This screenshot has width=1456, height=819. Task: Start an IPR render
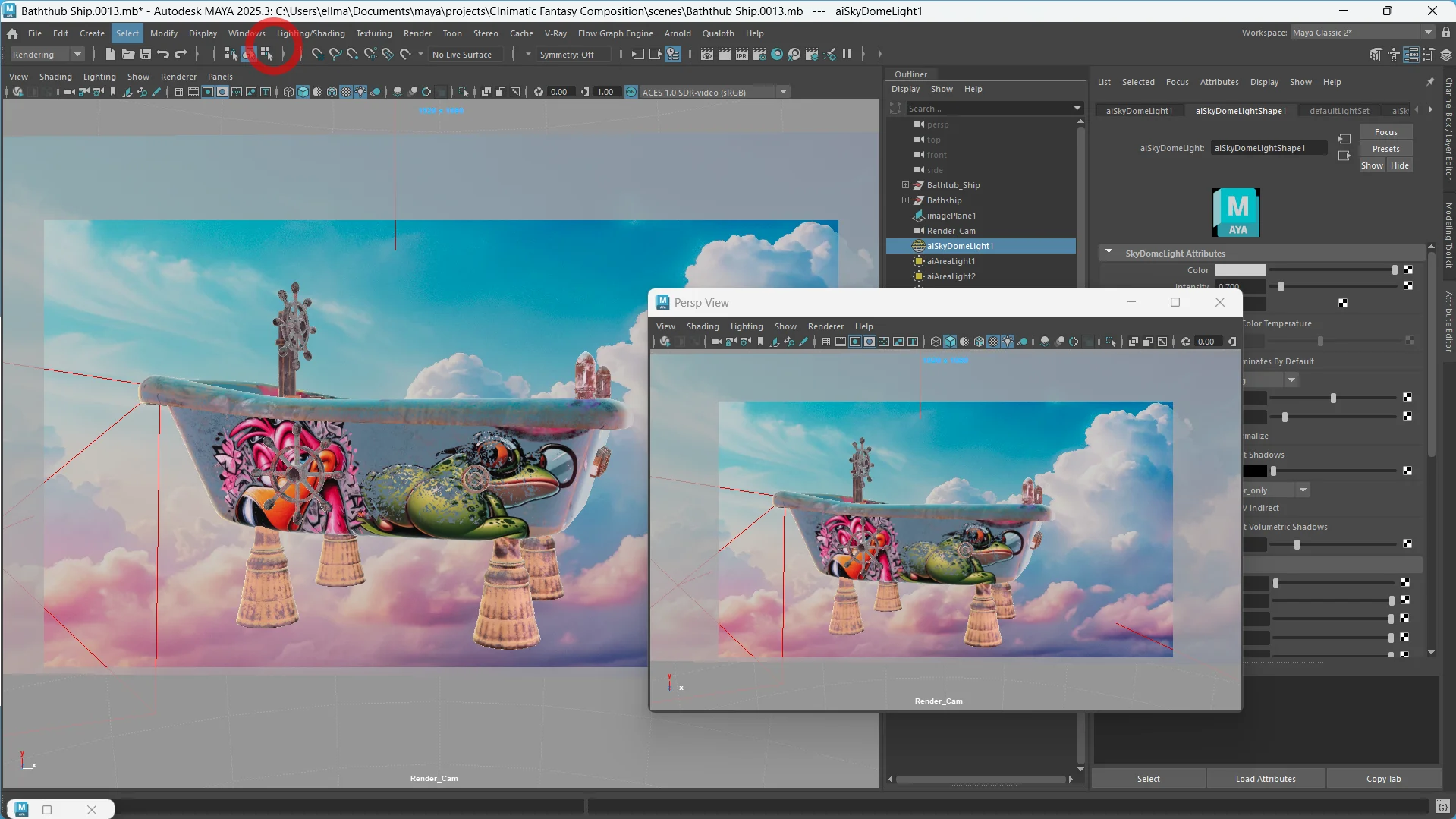[x=741, y=54]
